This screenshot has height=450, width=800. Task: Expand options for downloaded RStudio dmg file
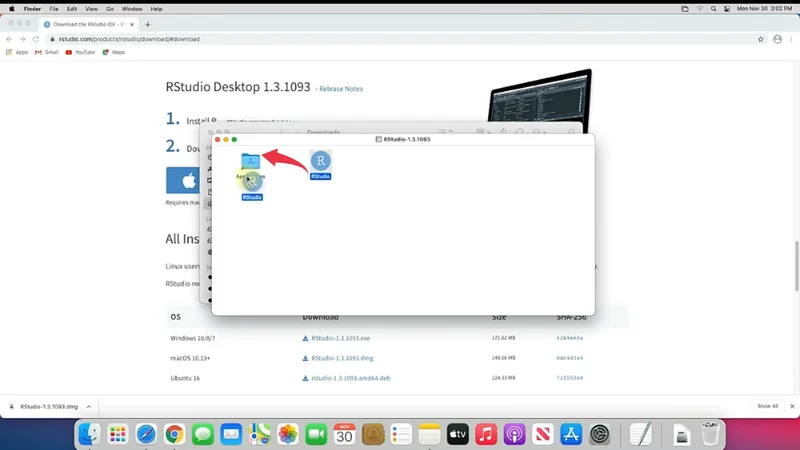[89, 407]
